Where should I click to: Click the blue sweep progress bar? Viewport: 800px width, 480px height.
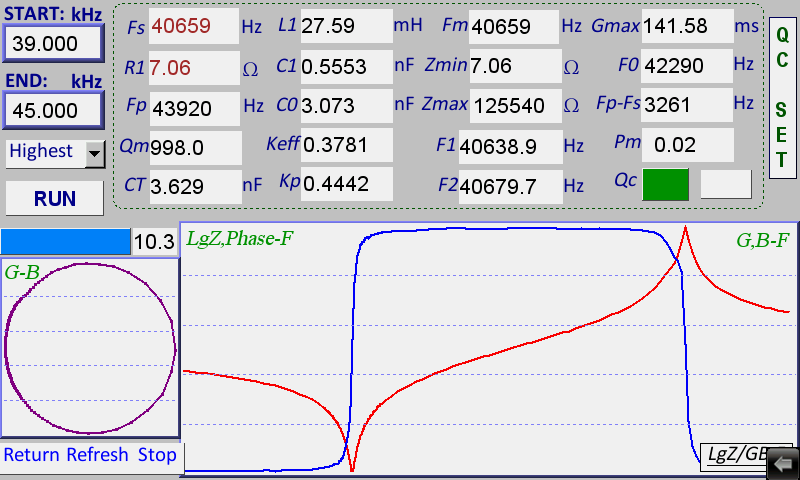click(x=65, y=241)
